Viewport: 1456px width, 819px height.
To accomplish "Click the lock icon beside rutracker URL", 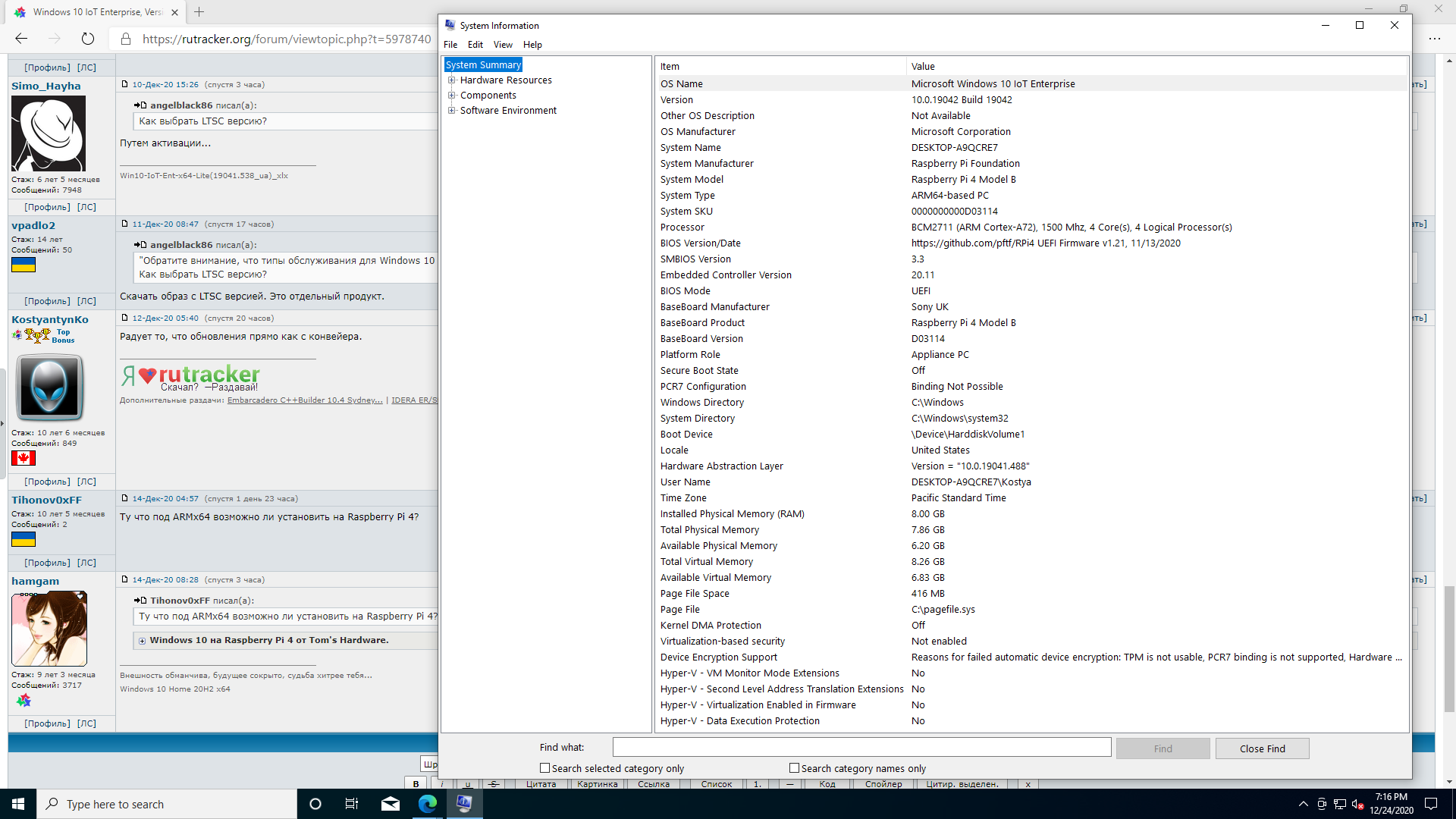I will pyautogui.click(x=126, y=39).
